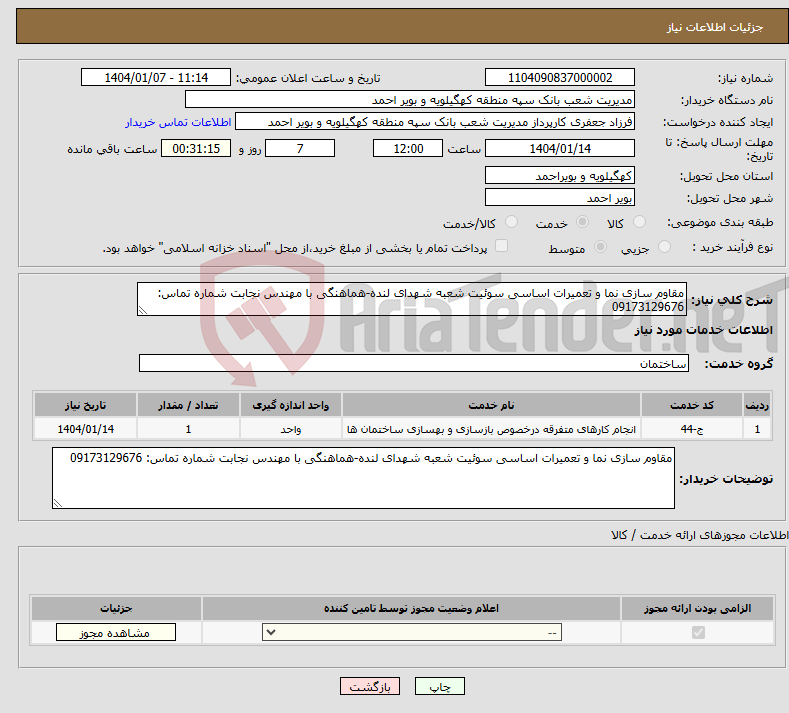Click the delivery province field
This screenshot has width=789, height=713.
coord(560,176)
